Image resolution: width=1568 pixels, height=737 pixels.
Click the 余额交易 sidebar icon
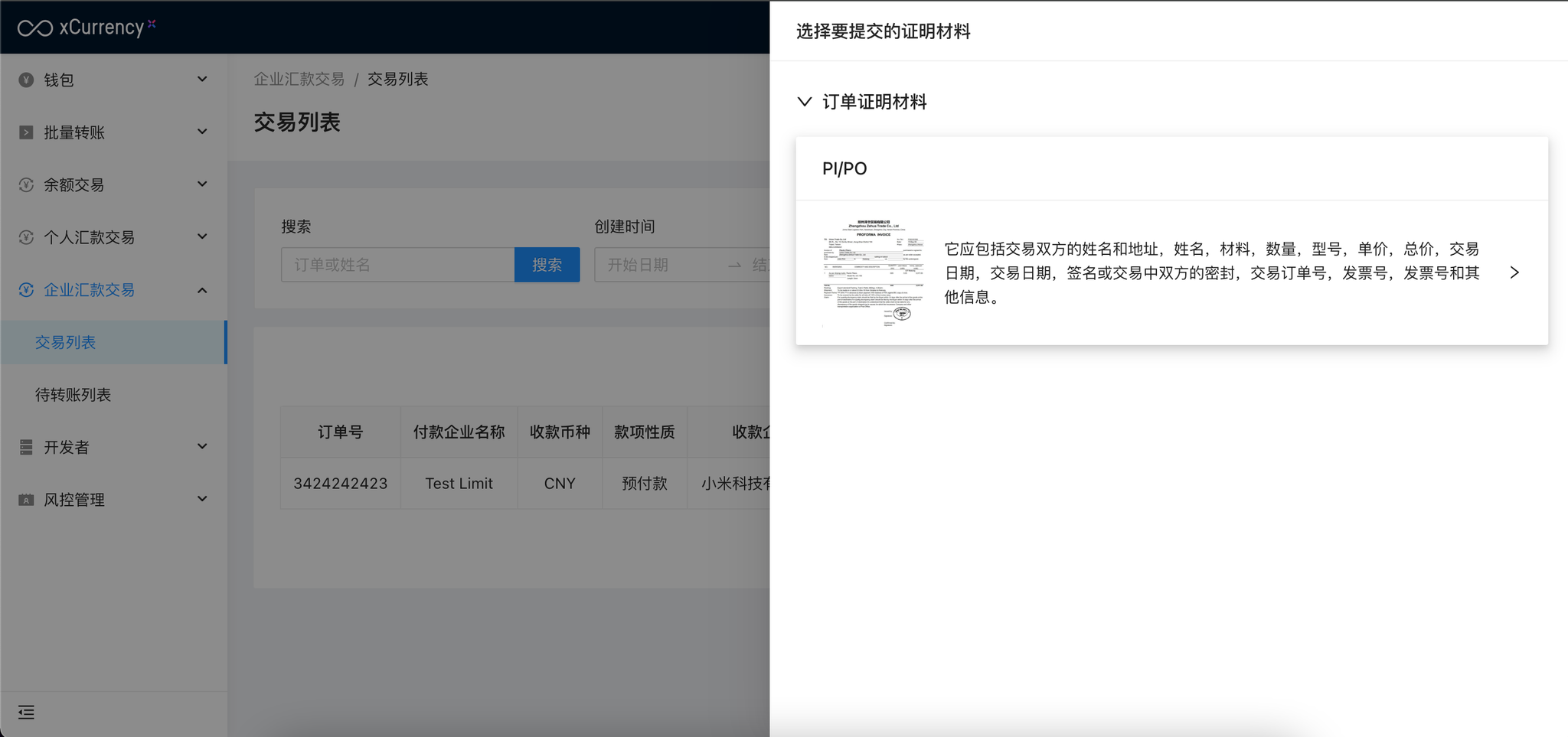tap(26, 184)
